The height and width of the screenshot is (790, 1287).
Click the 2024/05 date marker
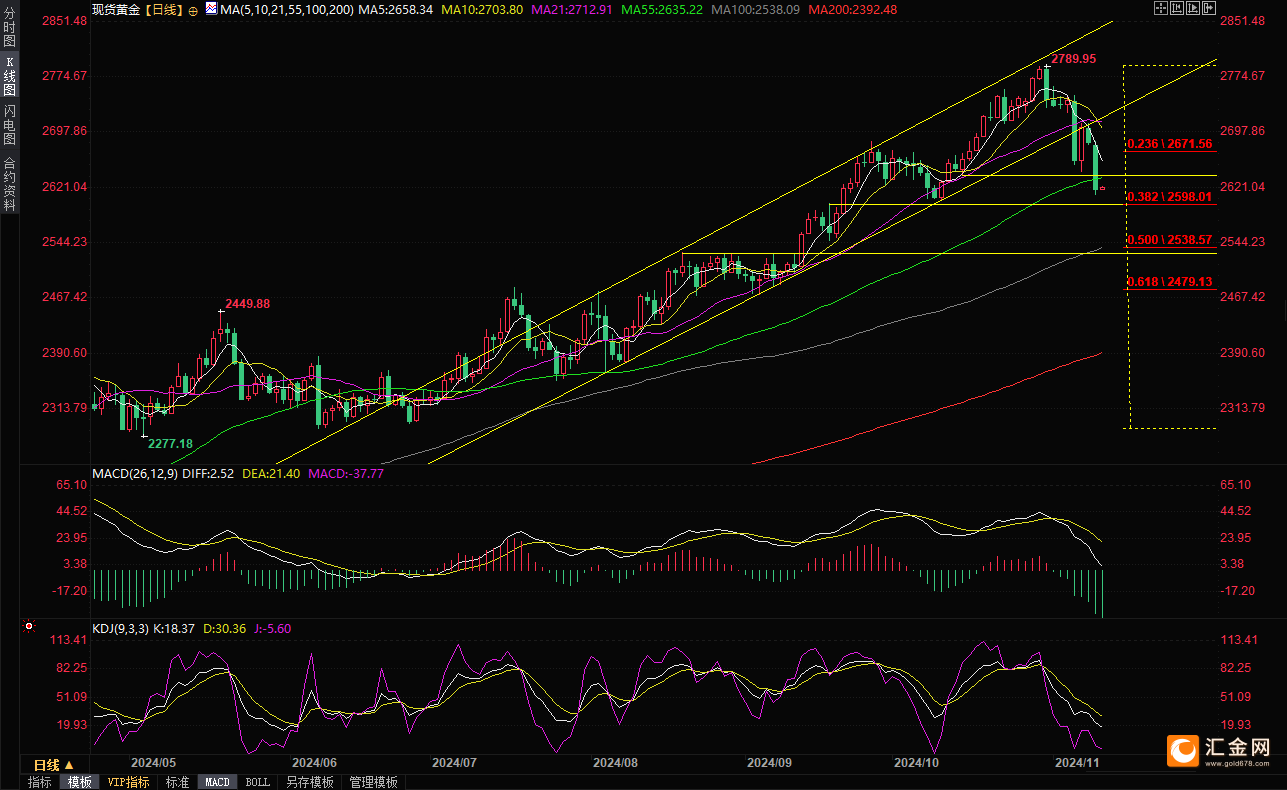tap(153, 762)
